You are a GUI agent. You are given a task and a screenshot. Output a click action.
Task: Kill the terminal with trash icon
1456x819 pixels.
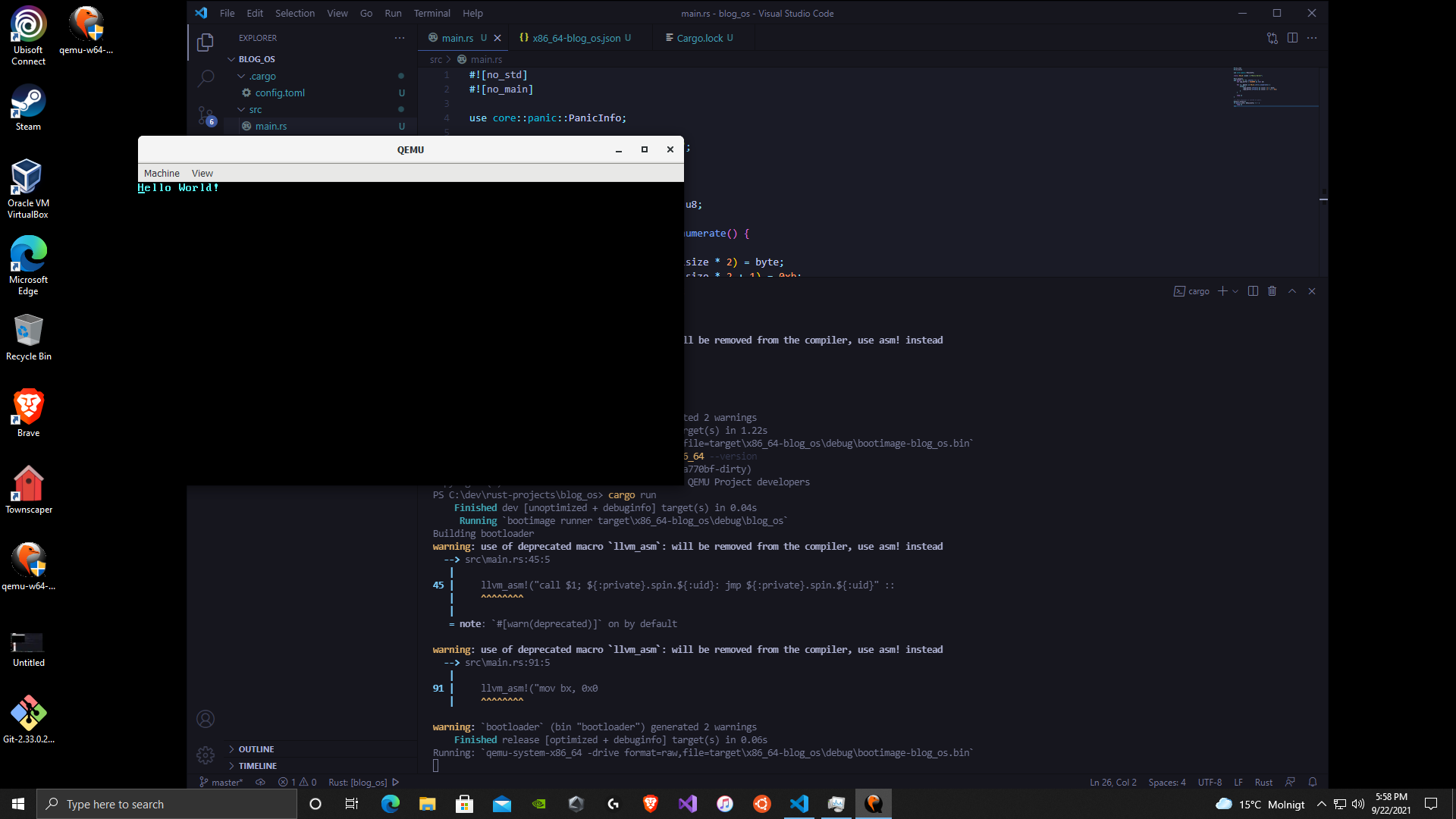click(1272, 291)
